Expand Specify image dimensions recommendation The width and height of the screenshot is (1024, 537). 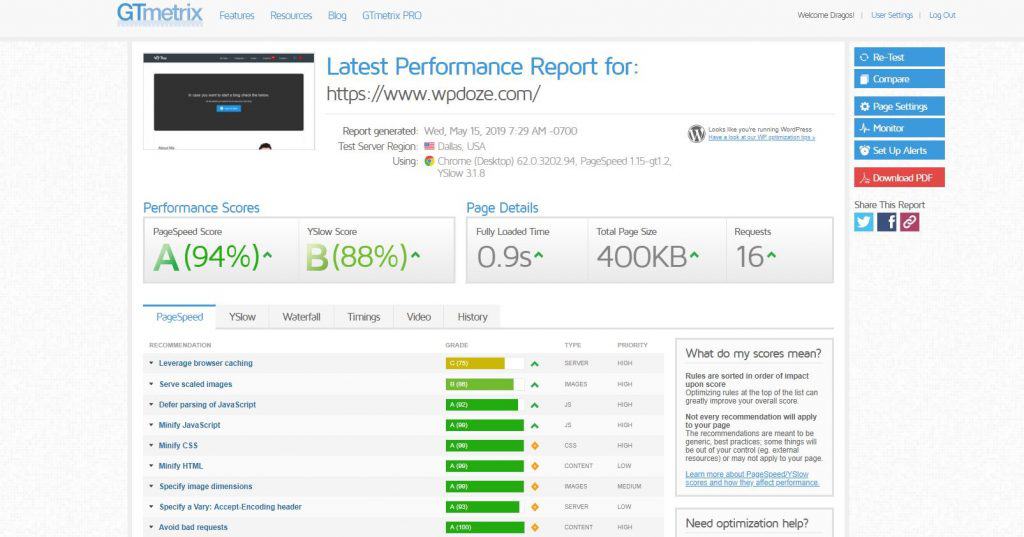coord(205,486)
